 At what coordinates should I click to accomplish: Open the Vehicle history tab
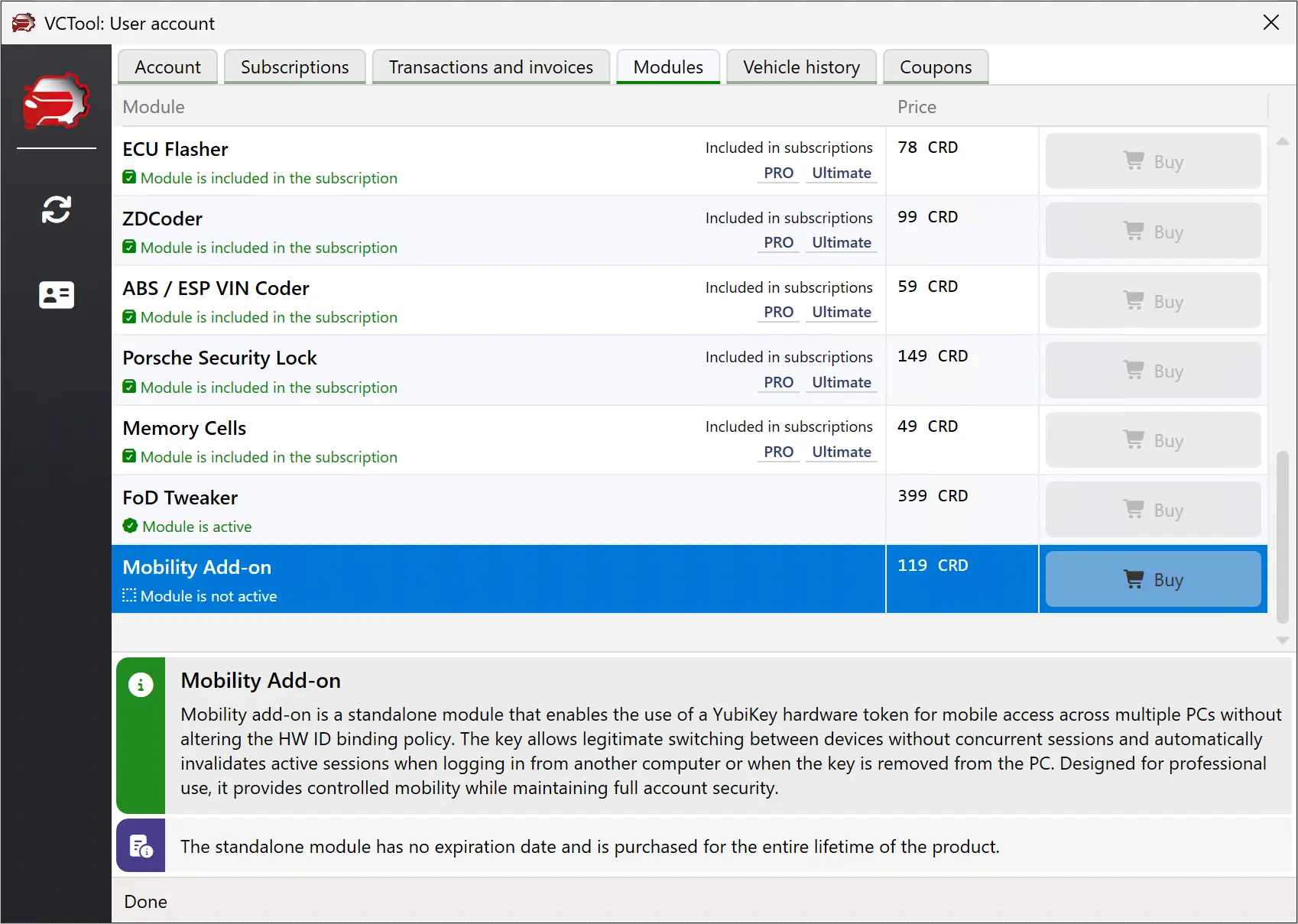click(801, 67)
